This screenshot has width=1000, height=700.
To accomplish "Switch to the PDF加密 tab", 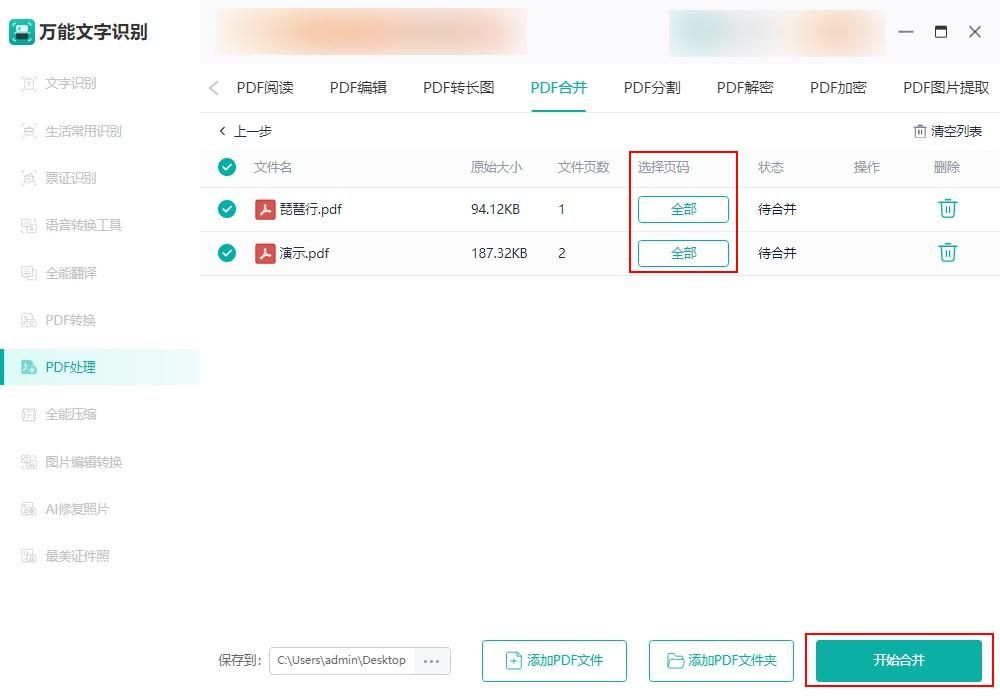I will click(838, 88).
